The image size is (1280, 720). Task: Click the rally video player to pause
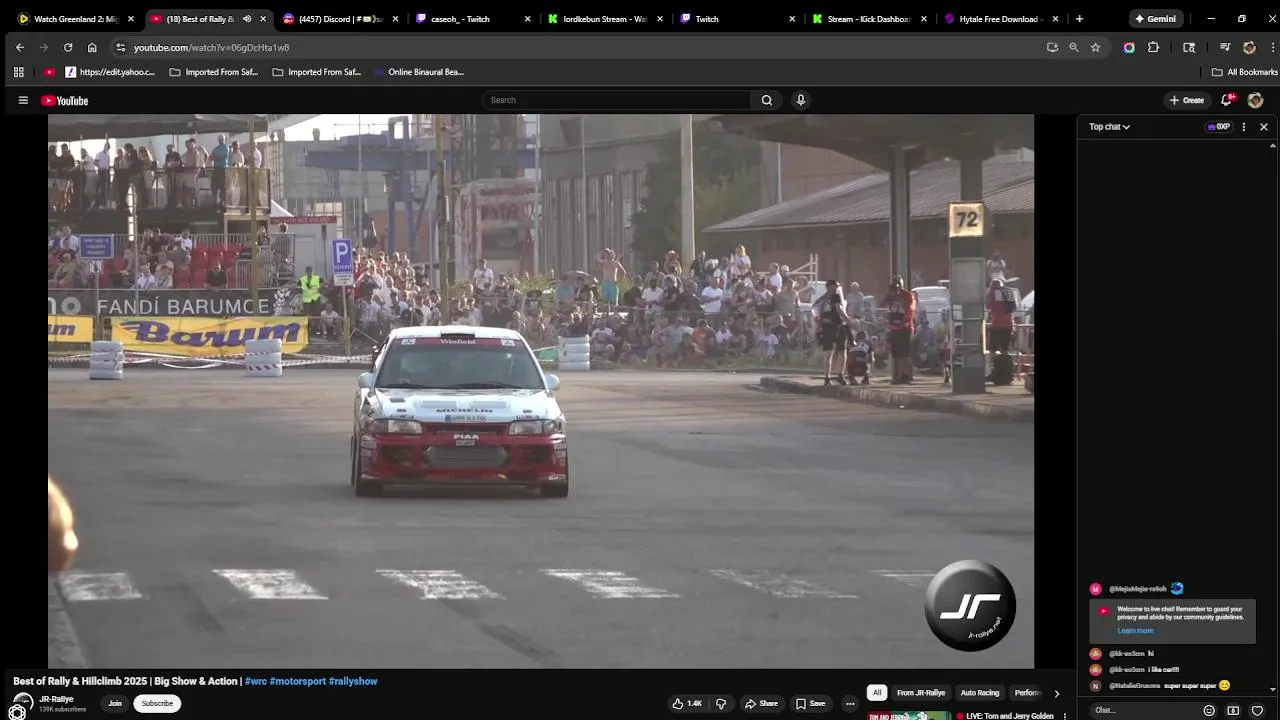coord(541,391)
